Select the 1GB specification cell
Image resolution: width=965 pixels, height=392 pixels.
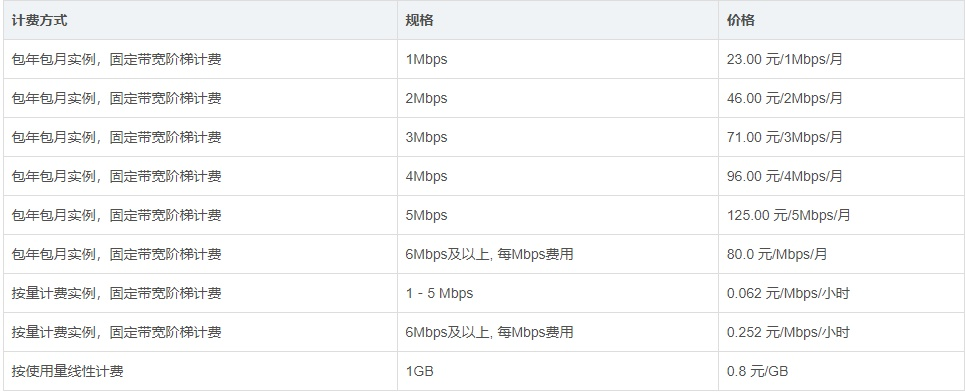pyautogui.click(x=558, y=371)
